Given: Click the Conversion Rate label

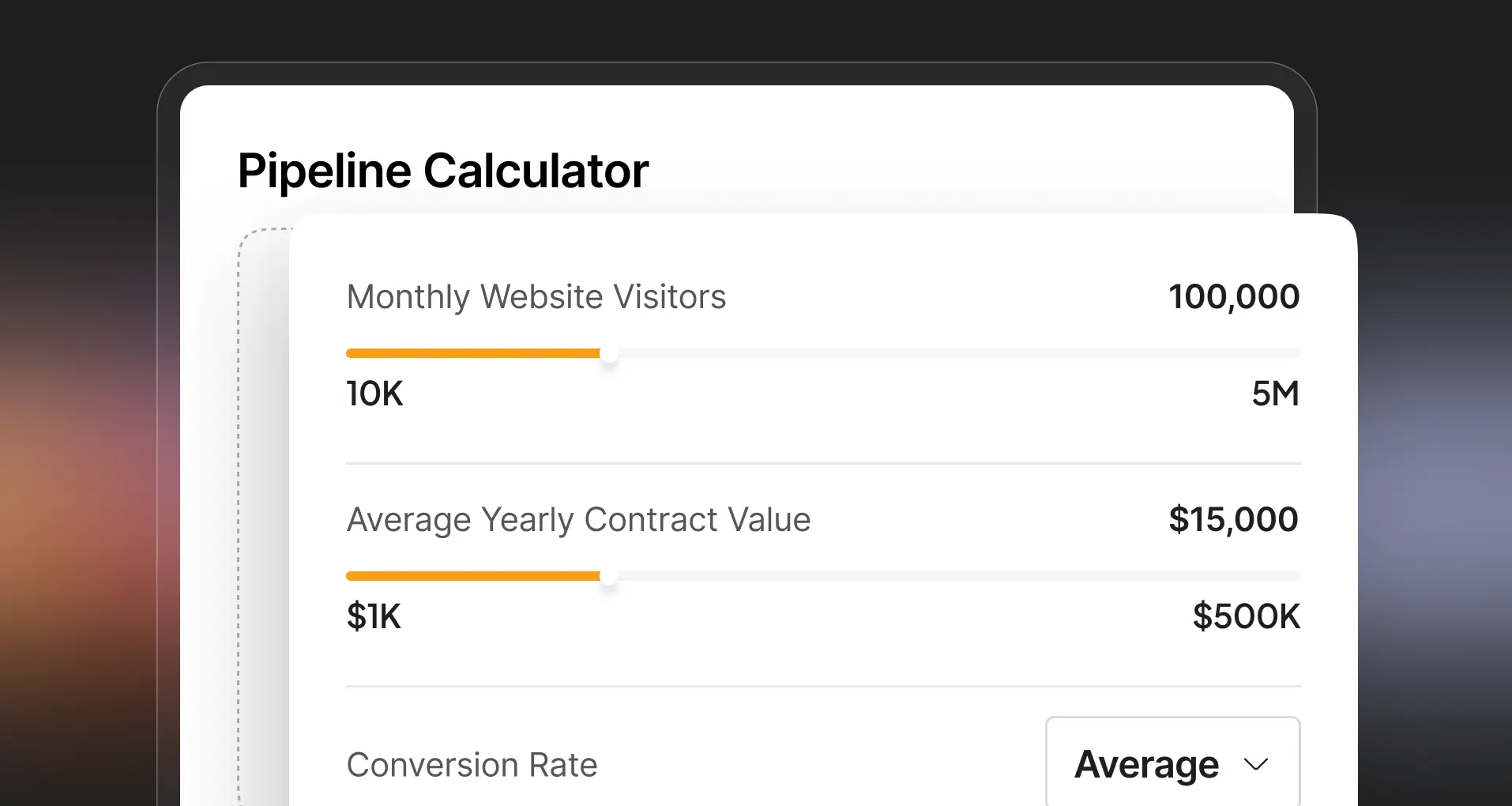Looking at the screenshot, I should (472, 765).
